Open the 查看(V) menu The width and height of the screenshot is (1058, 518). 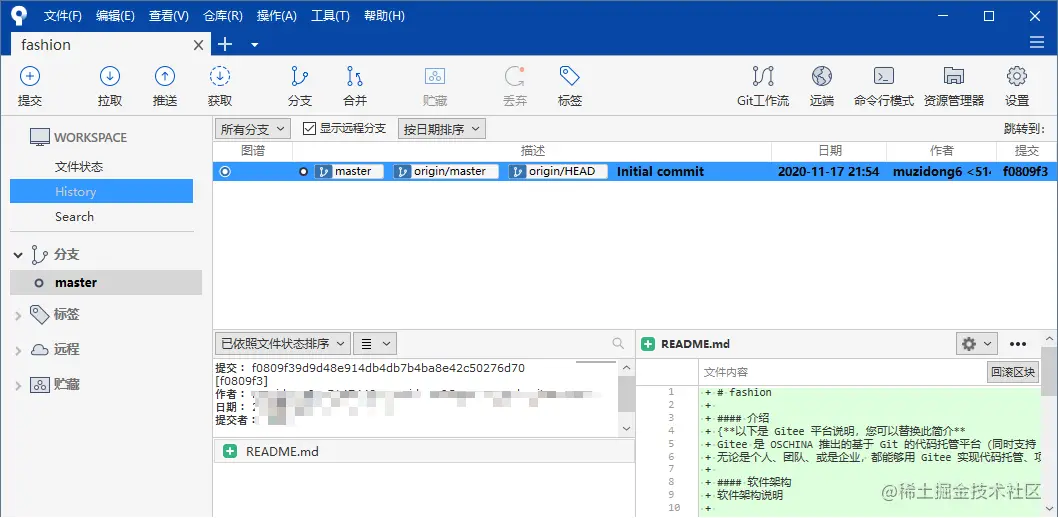[x=169, y=16]
